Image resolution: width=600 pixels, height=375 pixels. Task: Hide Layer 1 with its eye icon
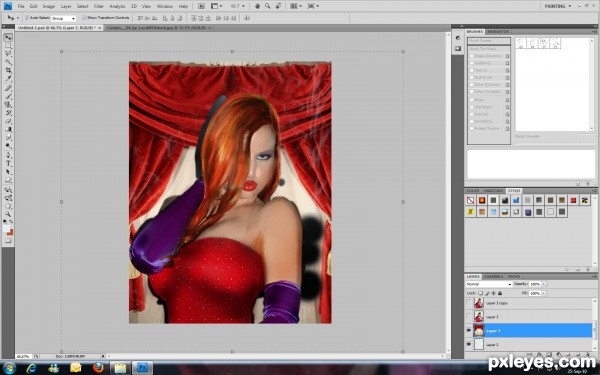click(469, 344)
